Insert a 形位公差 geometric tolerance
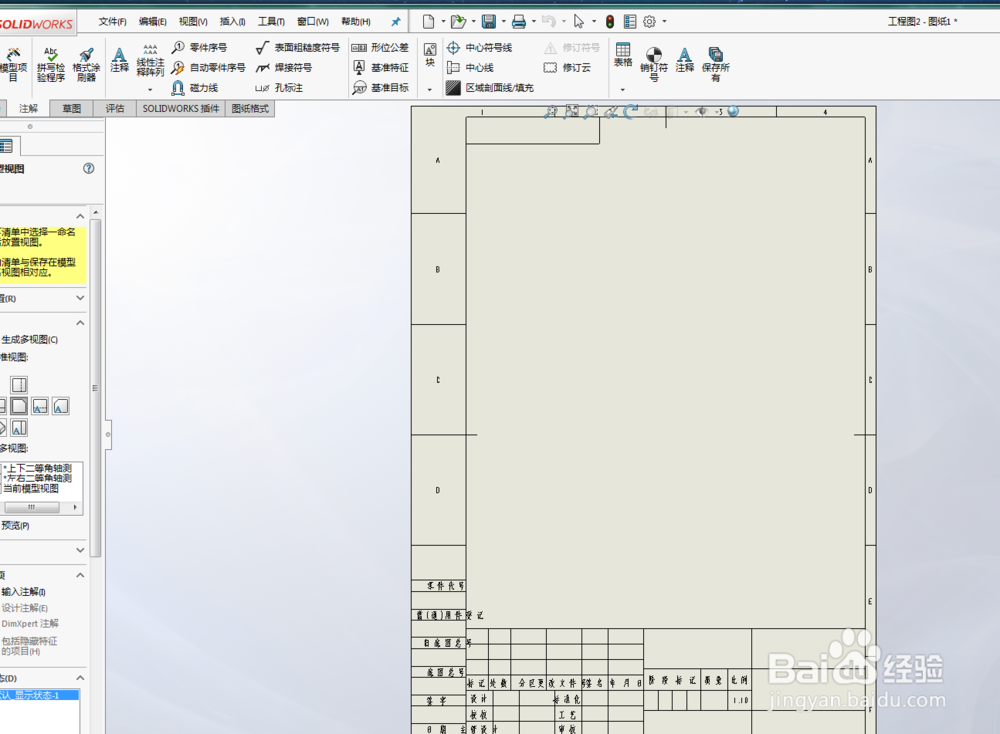This screenshot has height=734, width=1000. click(380, 47)
